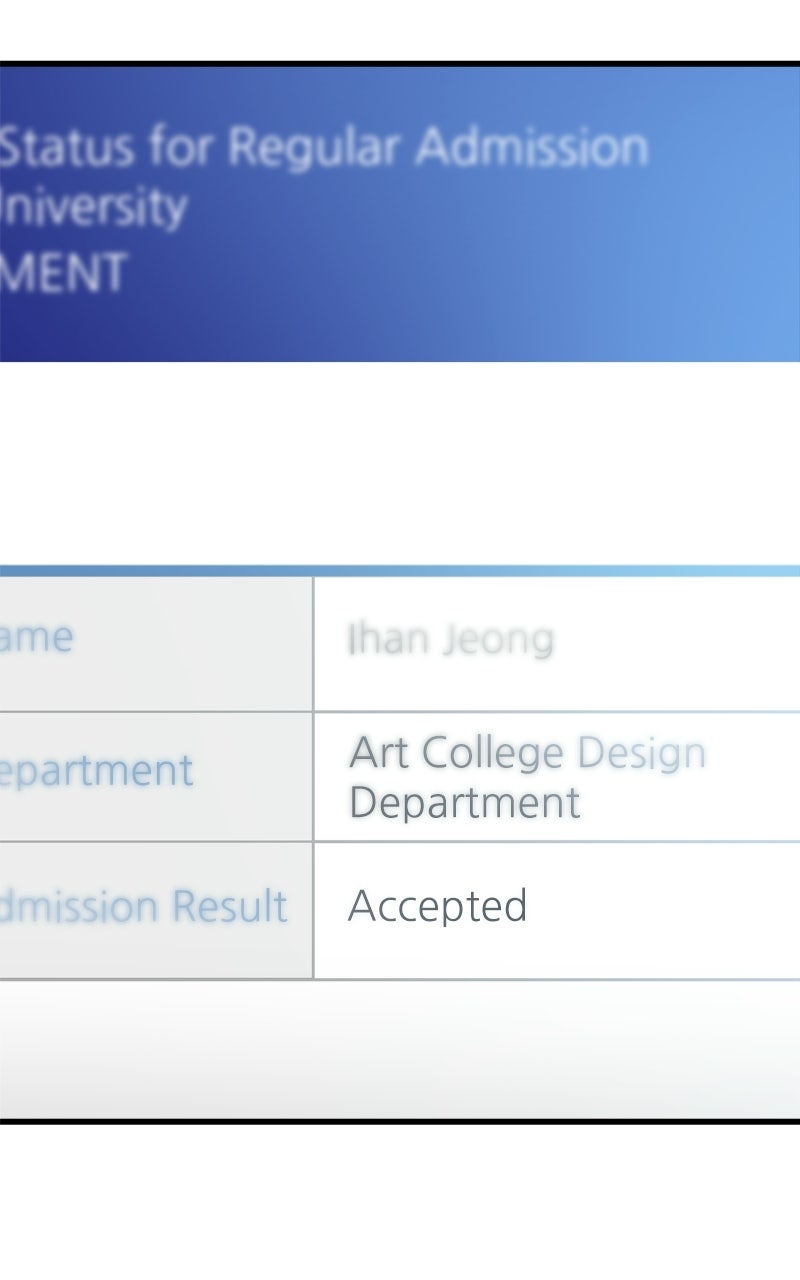The image size is (800, 1280).
Task: Click the faded 'Design' word
Action: click(x=642, y=754)
